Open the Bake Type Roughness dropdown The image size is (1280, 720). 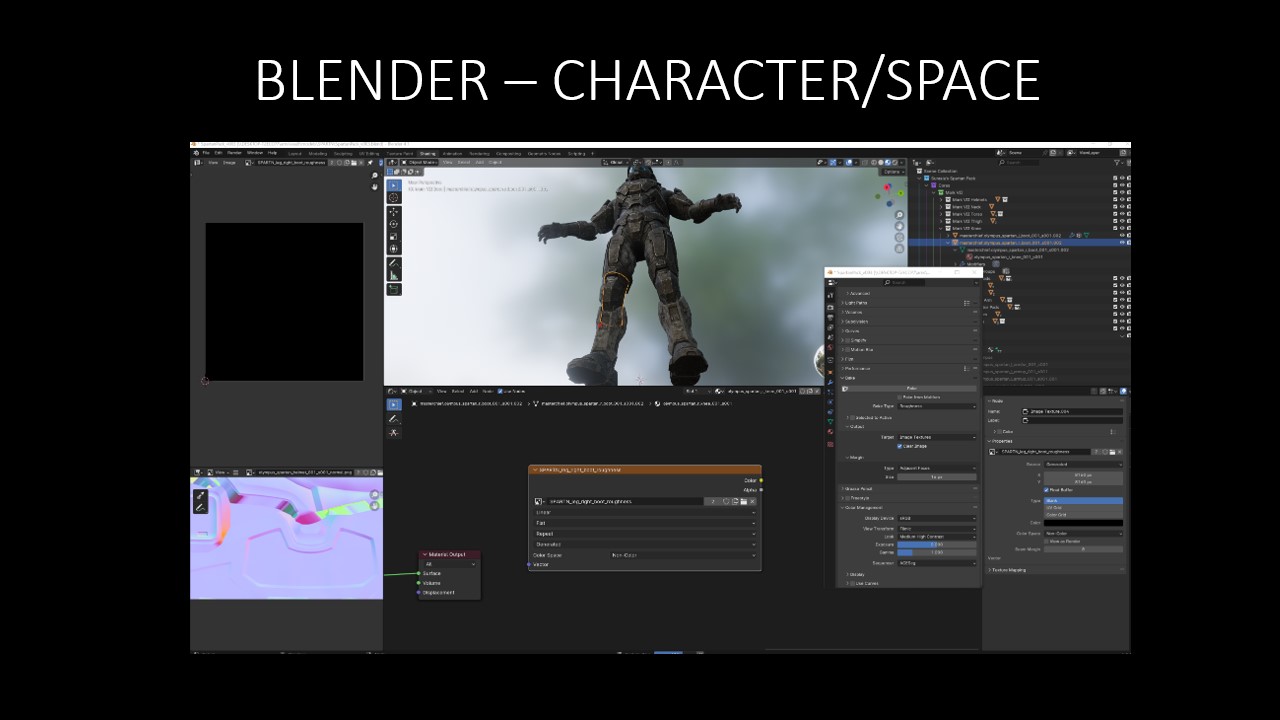(x=938, y=406)
